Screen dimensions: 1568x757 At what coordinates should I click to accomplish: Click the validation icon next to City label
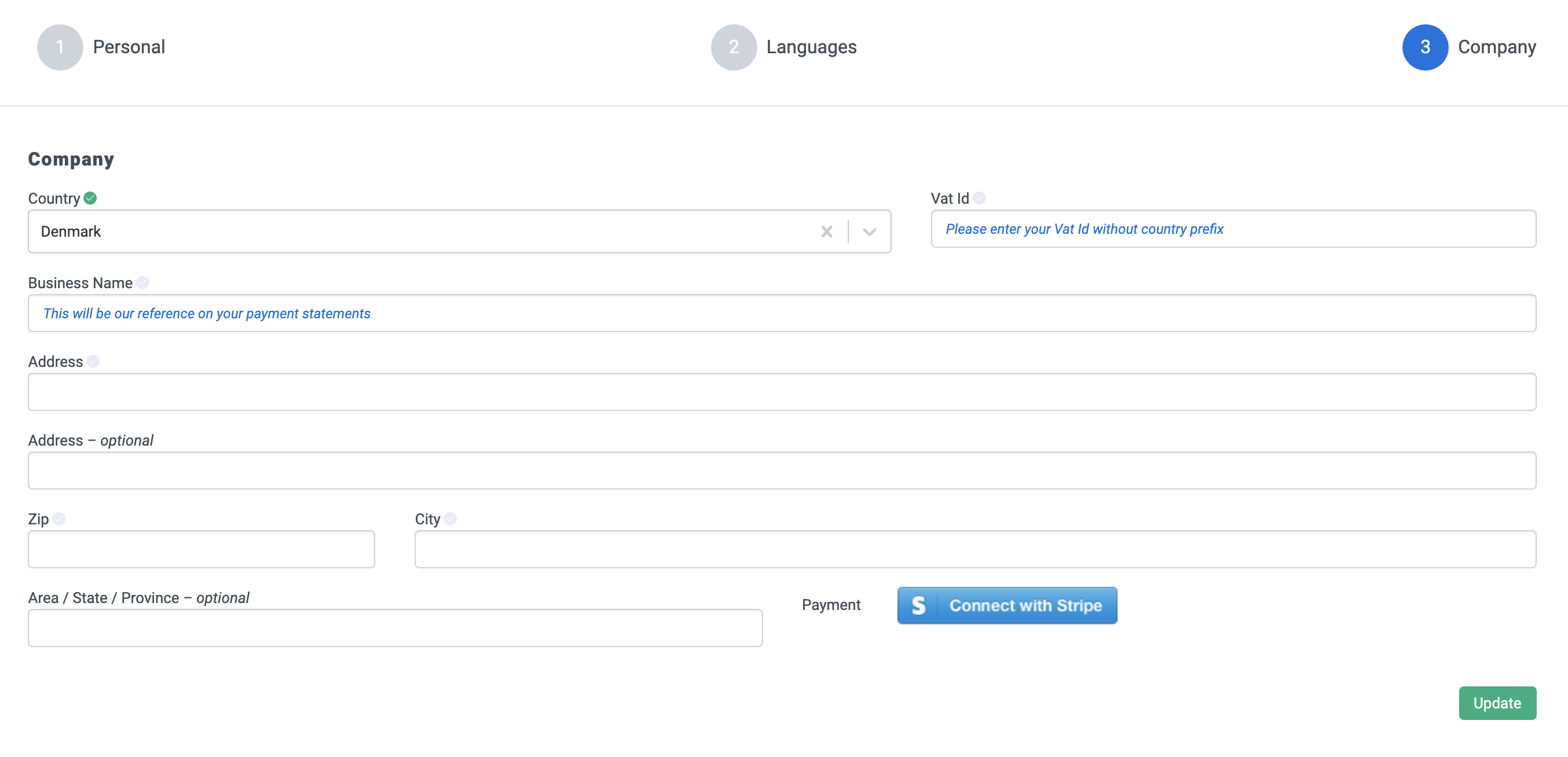point(450,519)
